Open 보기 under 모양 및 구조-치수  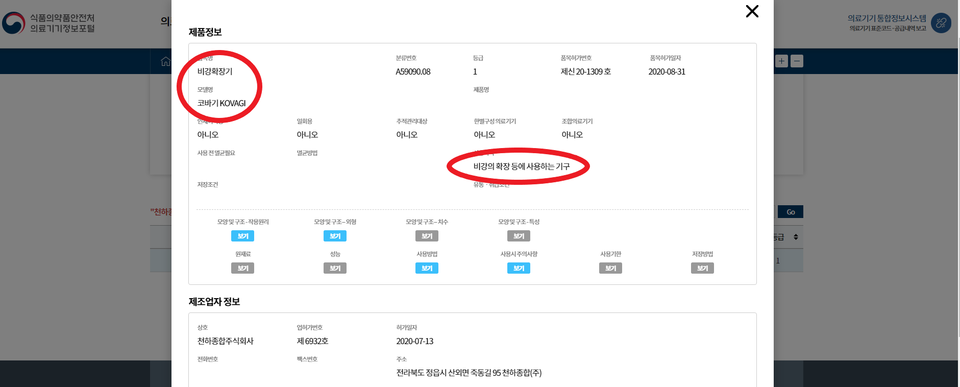pyautogui.click(x=427, y=236)
